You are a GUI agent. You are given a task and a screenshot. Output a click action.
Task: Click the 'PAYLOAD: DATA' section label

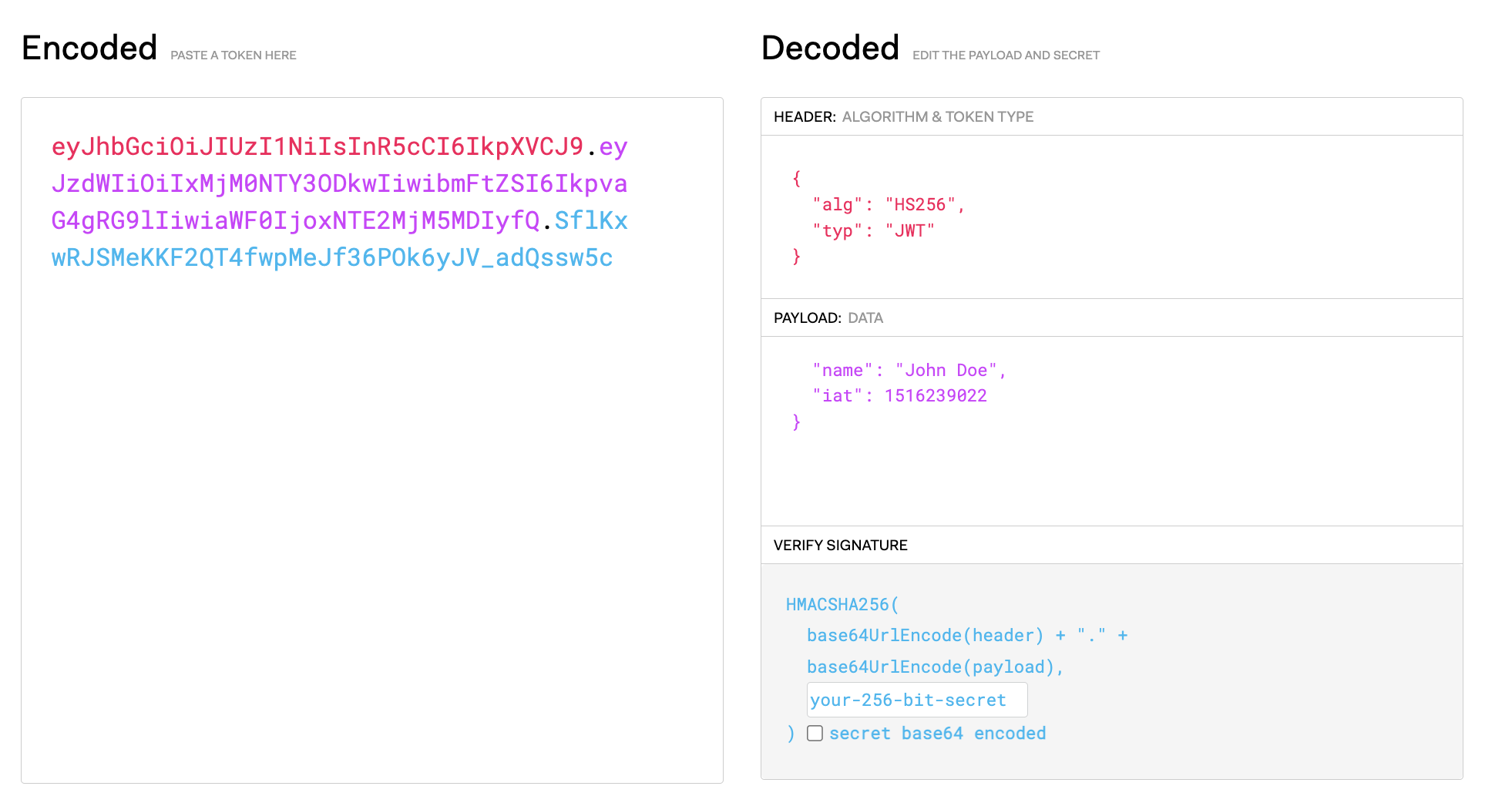(828, 318)
